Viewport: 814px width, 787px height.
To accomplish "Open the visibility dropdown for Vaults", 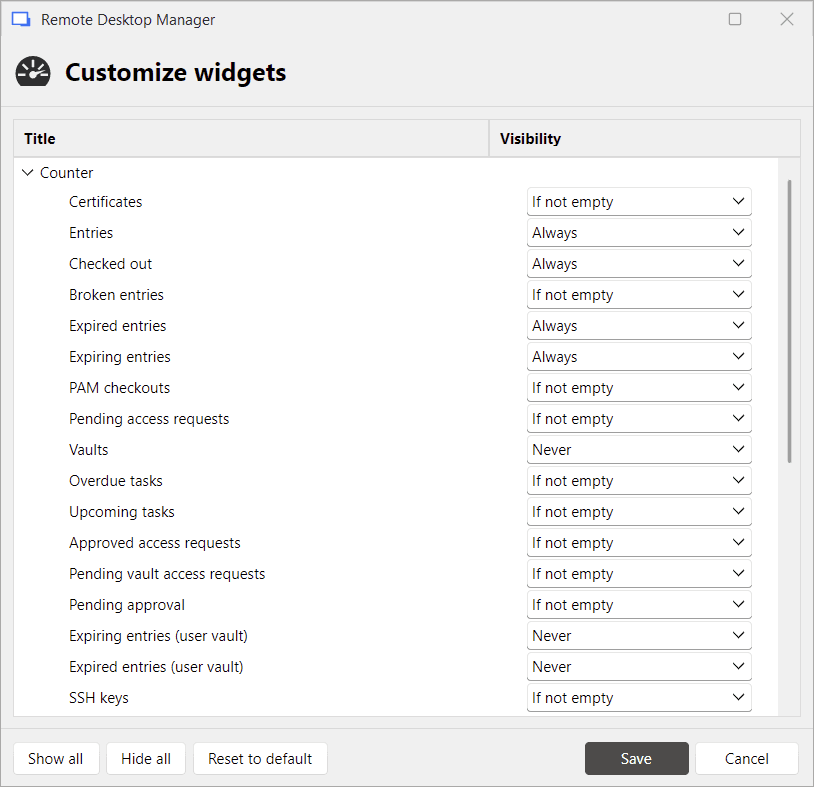I will 638,449.
